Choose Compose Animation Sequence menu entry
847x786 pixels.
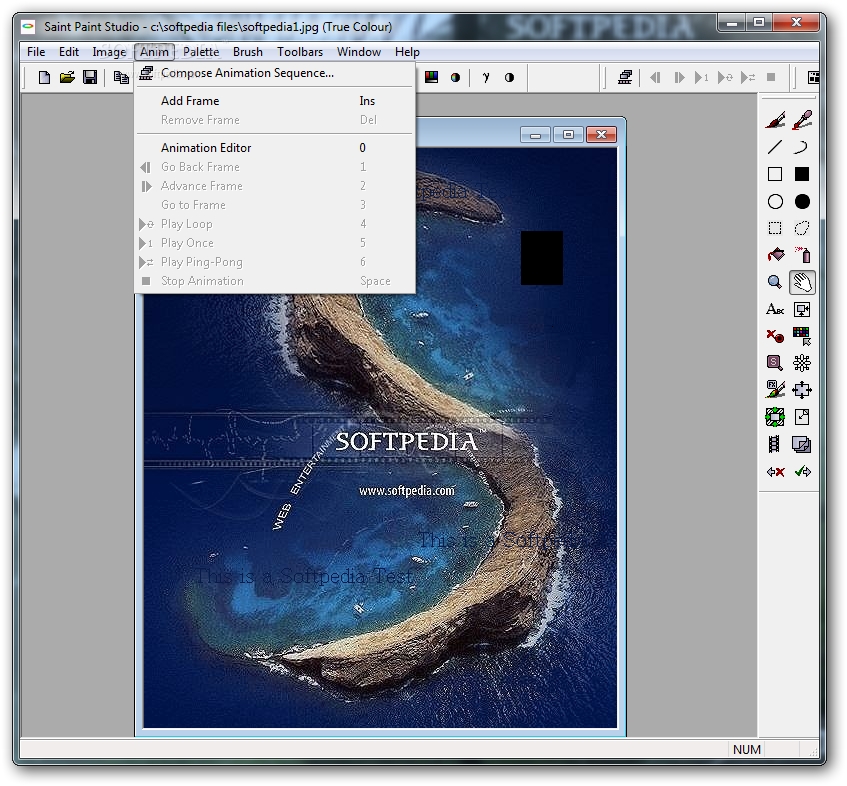[x=274, y=73]
